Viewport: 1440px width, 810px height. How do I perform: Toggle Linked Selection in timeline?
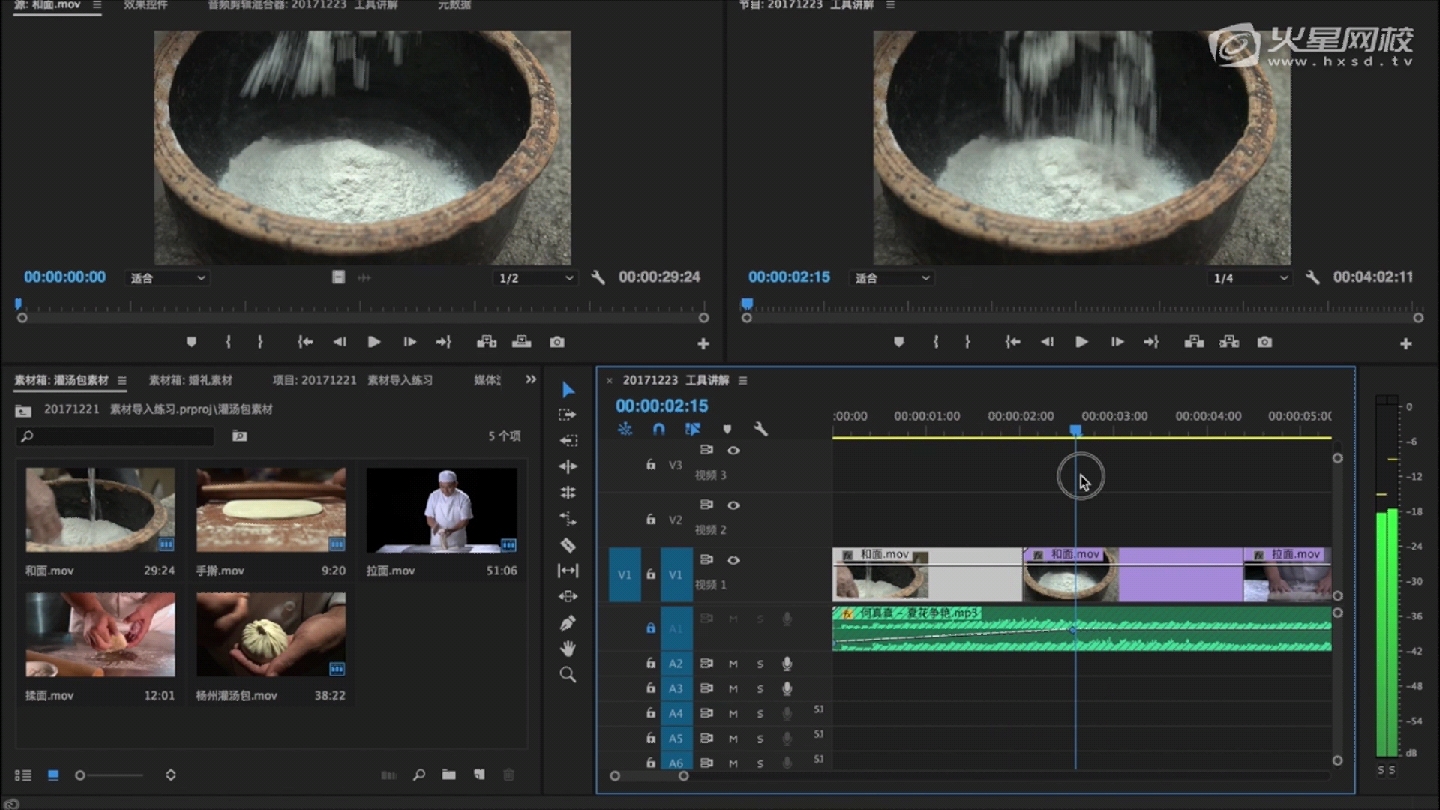(692, 429)
